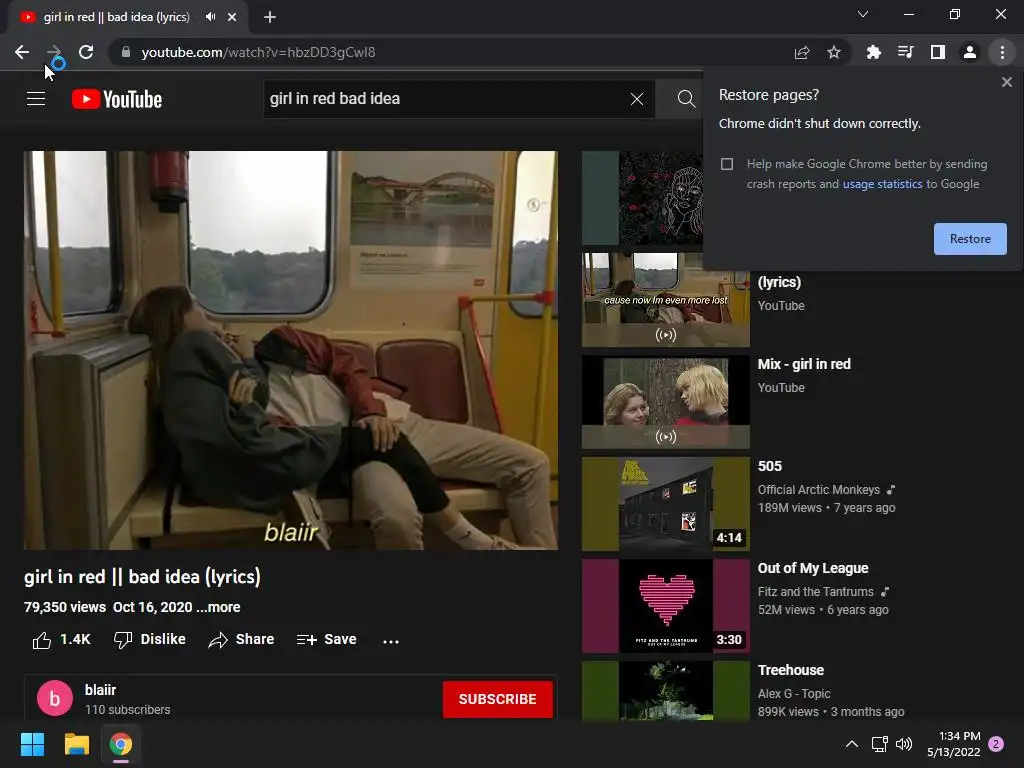Open the clock and date
Viewport: 1024px width, 768px height.
pyautogui.click(x=953, y=744)
